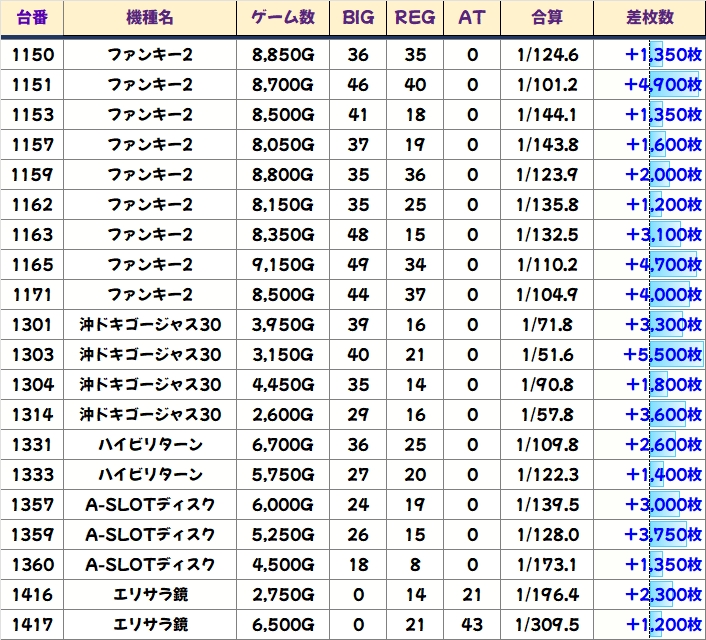Select machine number 1150 cell

33,55
